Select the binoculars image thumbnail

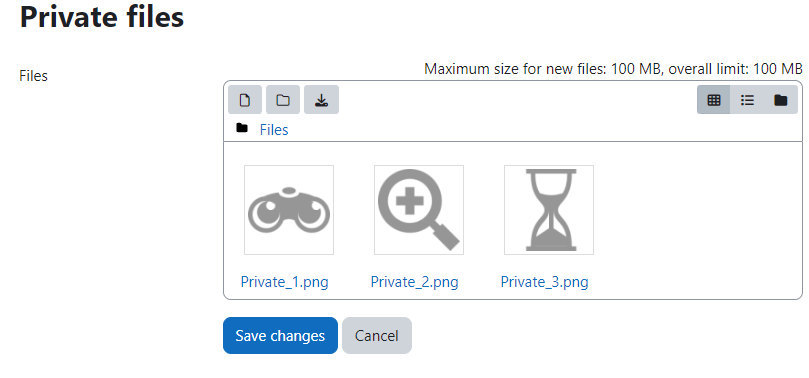289,210
